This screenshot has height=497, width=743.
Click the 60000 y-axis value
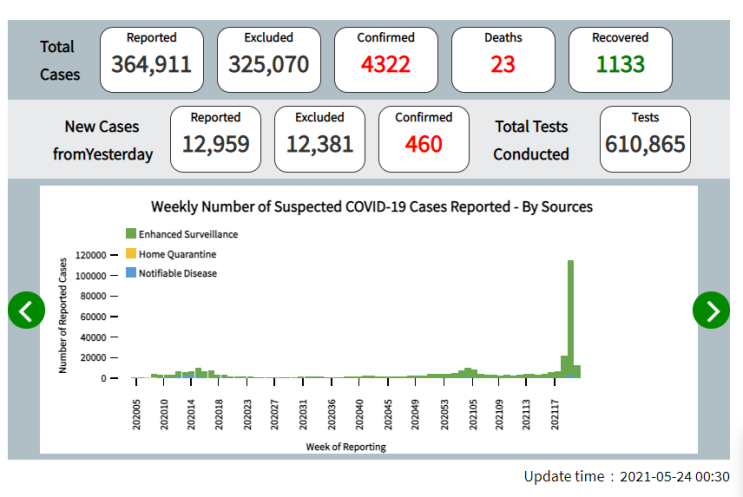[93, 316]
